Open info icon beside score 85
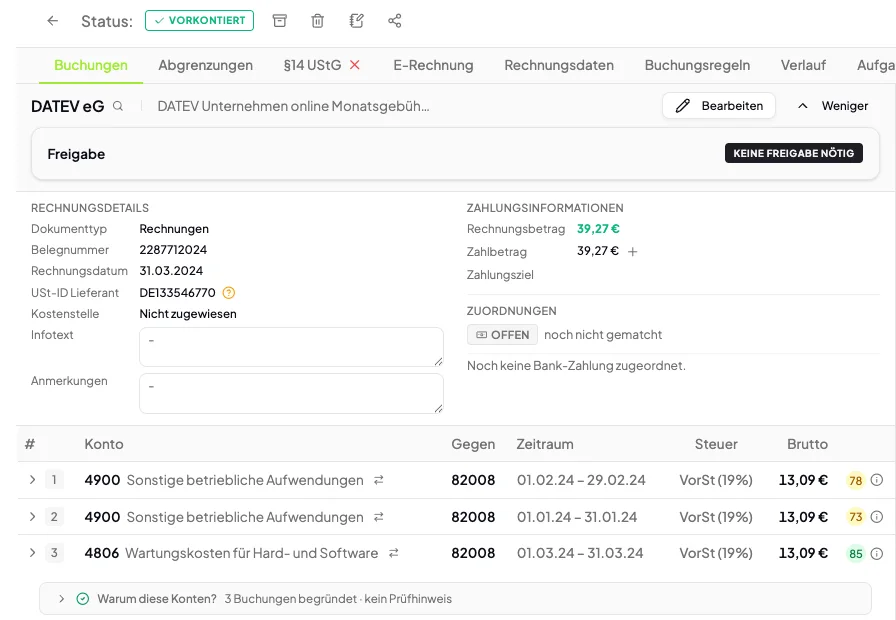This screenshot has height=620, width=896. point(877,554)
